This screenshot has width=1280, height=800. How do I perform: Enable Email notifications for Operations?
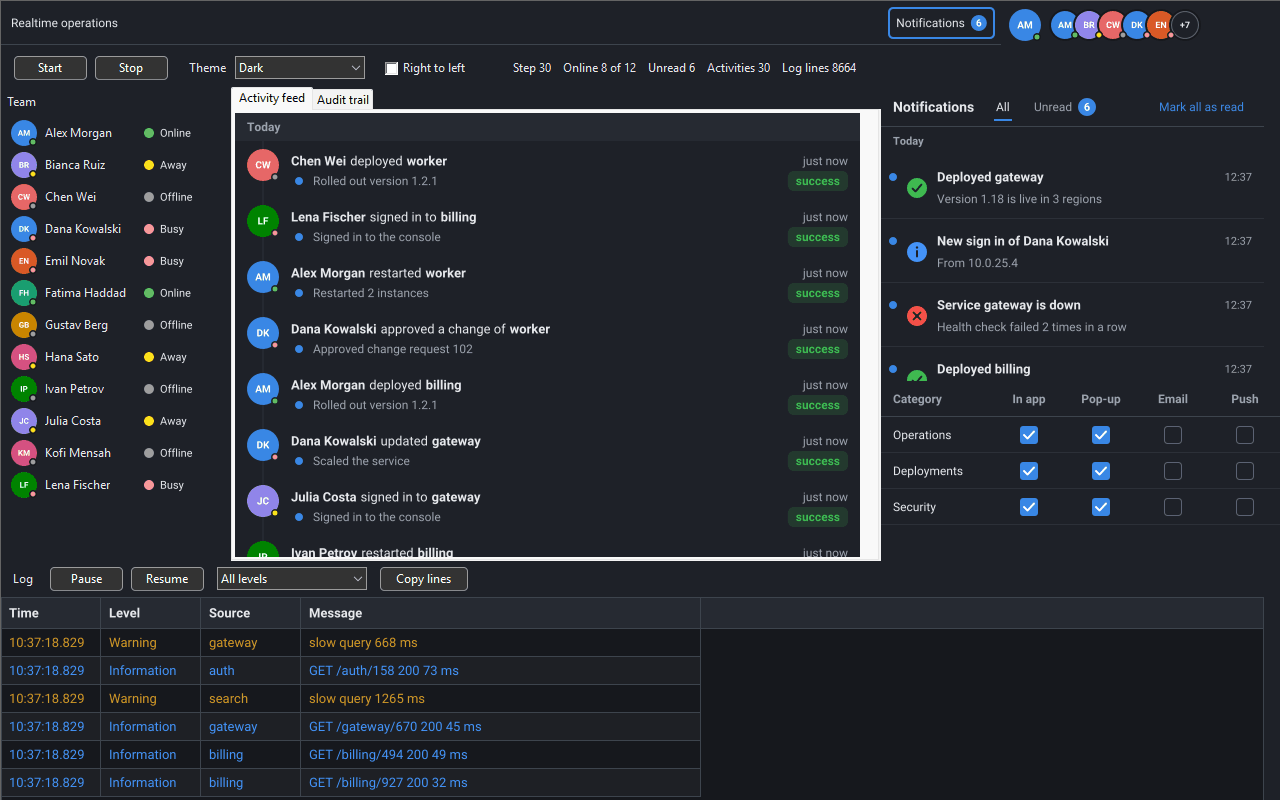1173,435
